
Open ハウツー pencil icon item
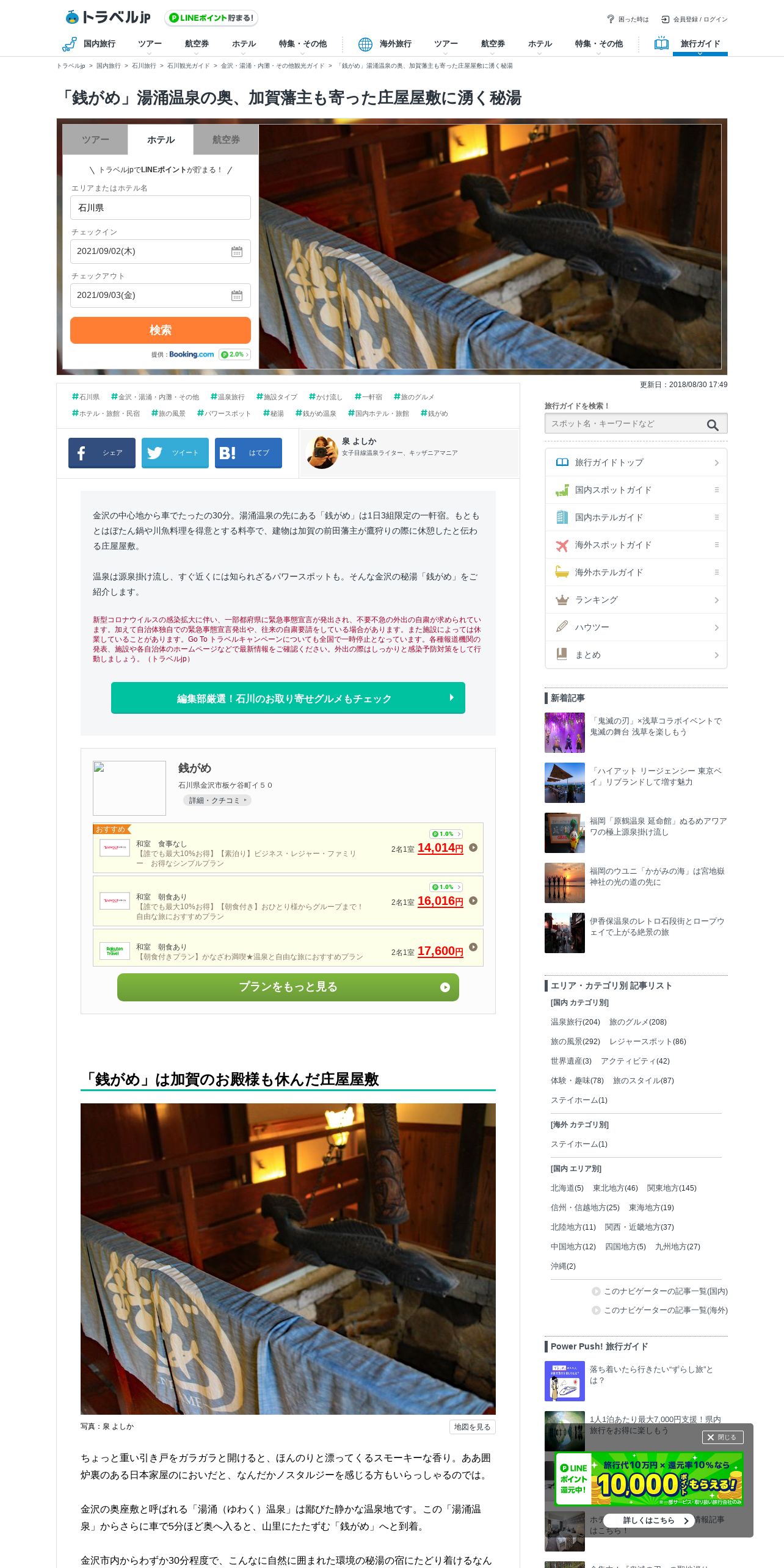(x=636, y=627)
